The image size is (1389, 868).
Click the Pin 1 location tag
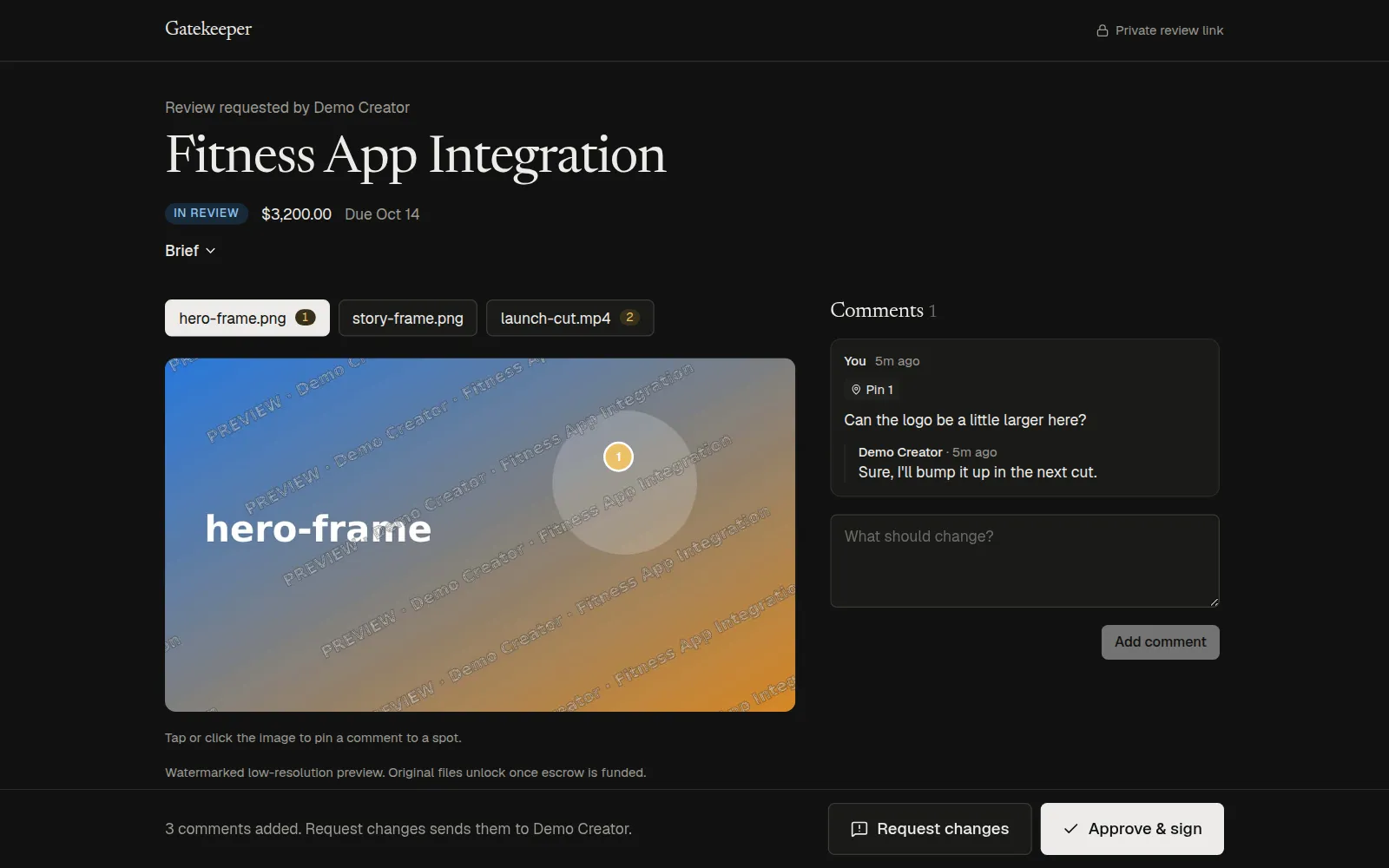coord(872,390)
